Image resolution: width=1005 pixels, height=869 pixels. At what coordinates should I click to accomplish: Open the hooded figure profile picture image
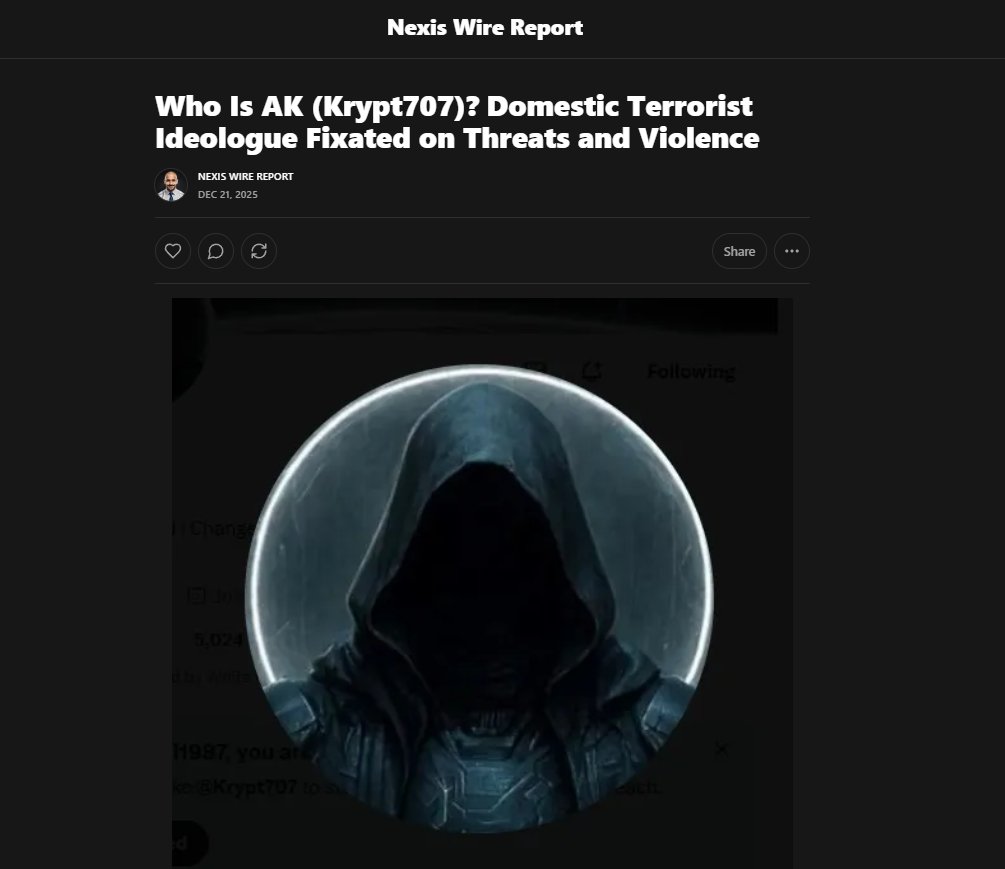point(479,599)
